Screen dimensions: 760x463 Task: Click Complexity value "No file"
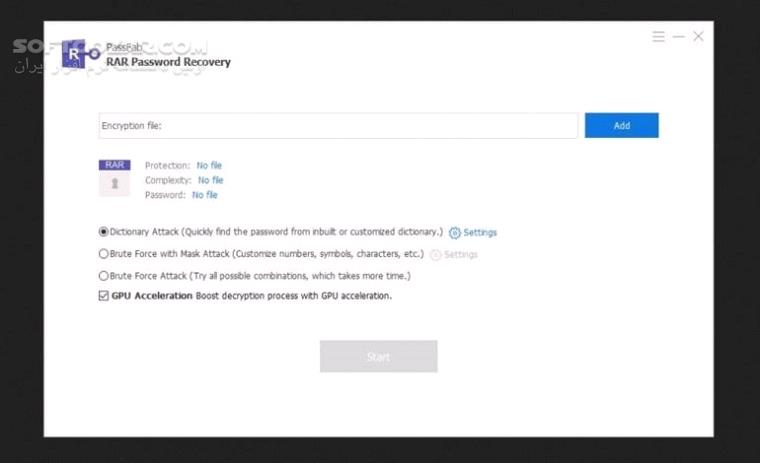point(210,180)
